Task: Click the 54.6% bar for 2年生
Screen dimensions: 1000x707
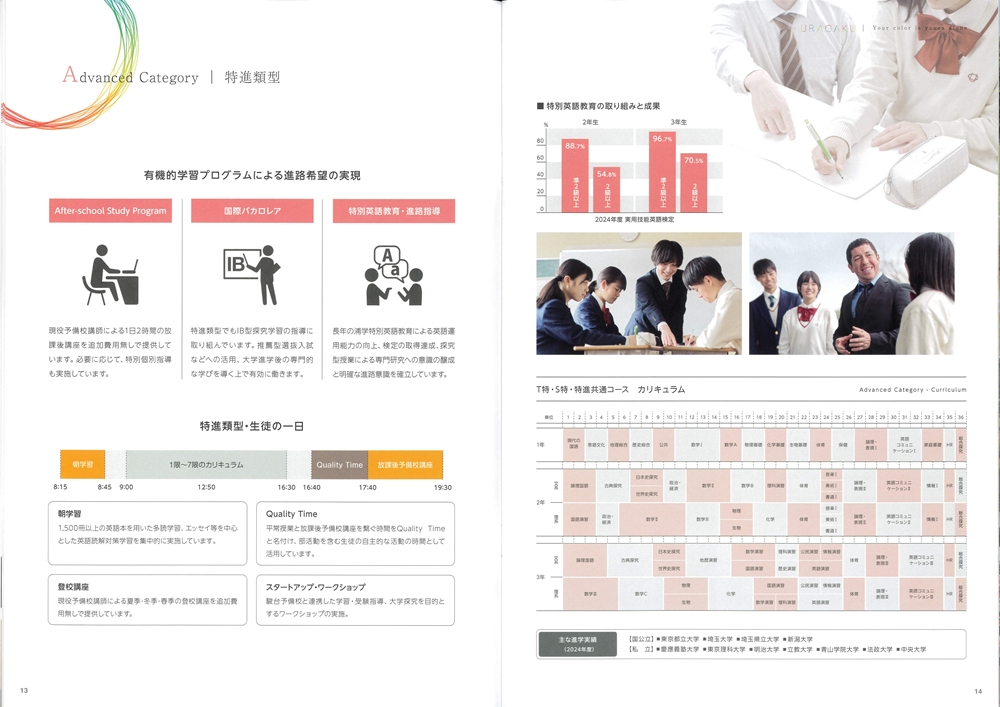Action: tap(607, 188)
